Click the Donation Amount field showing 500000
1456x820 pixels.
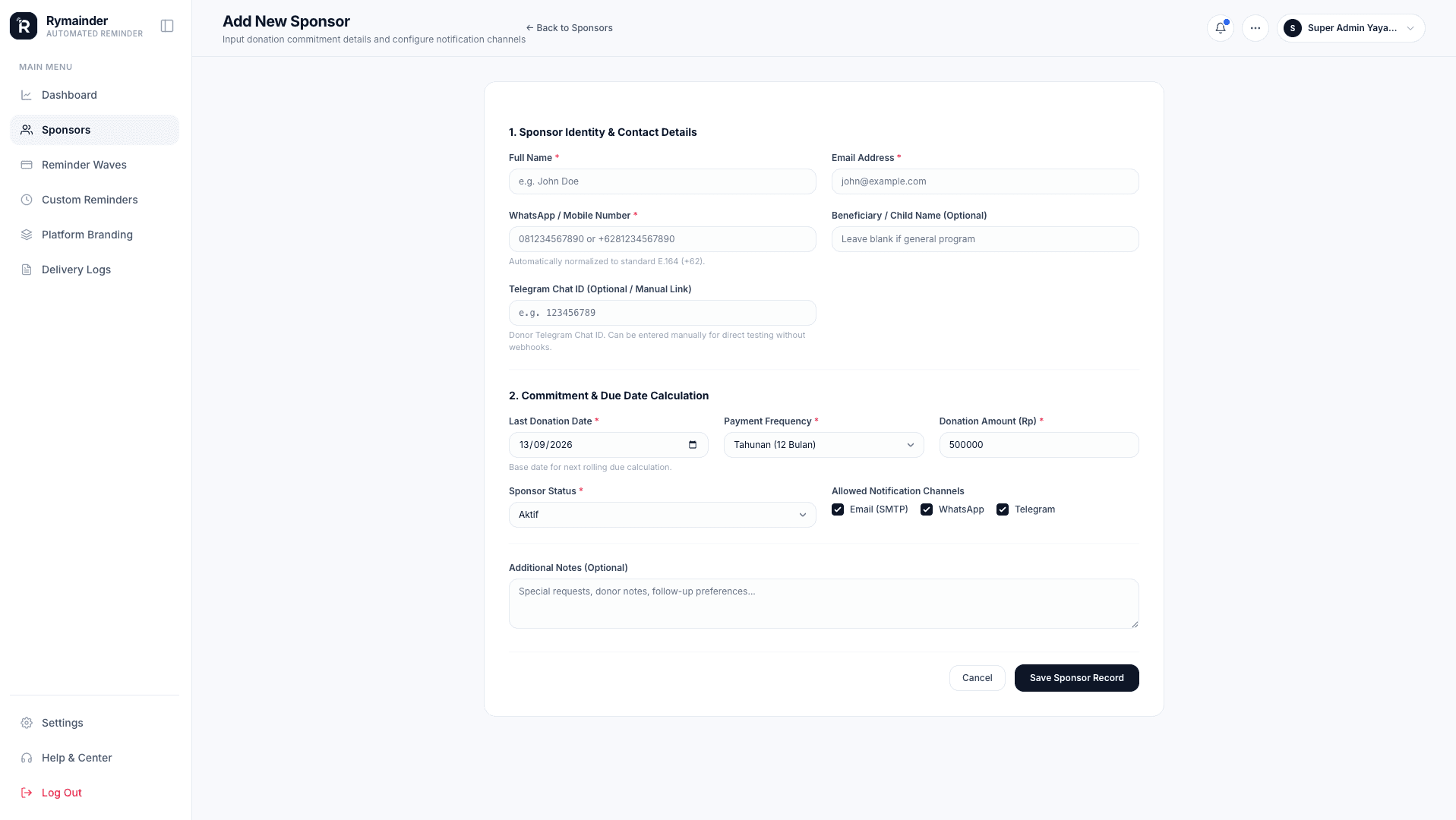[x=1039, y=445]
